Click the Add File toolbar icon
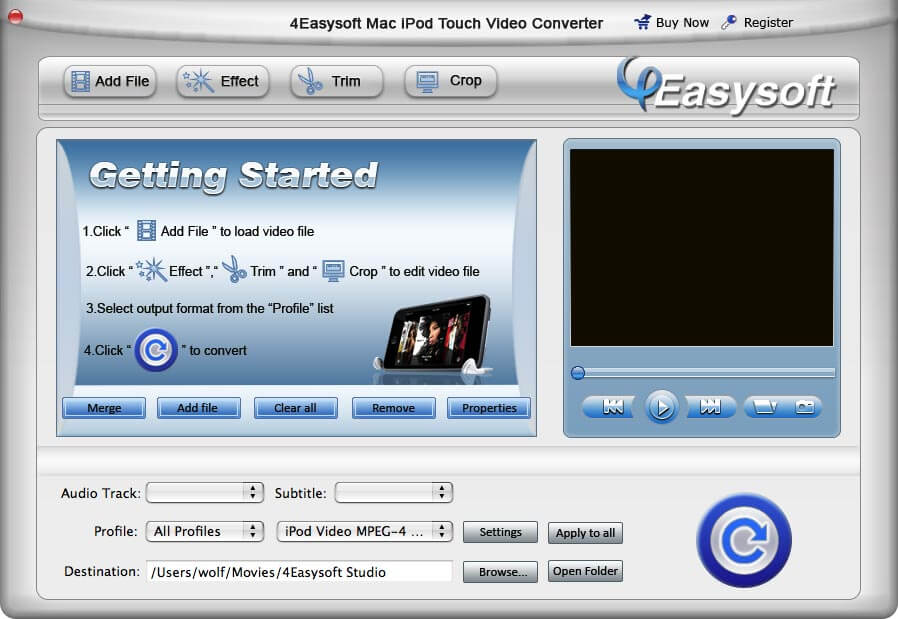This screenshot has width=898, height=619. click(x=79, y=81)
